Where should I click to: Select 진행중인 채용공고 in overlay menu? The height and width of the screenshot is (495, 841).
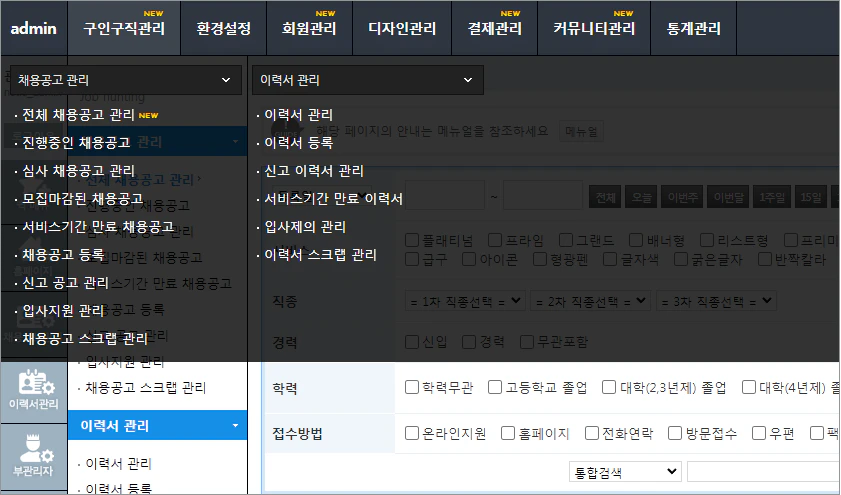(76, 143)
